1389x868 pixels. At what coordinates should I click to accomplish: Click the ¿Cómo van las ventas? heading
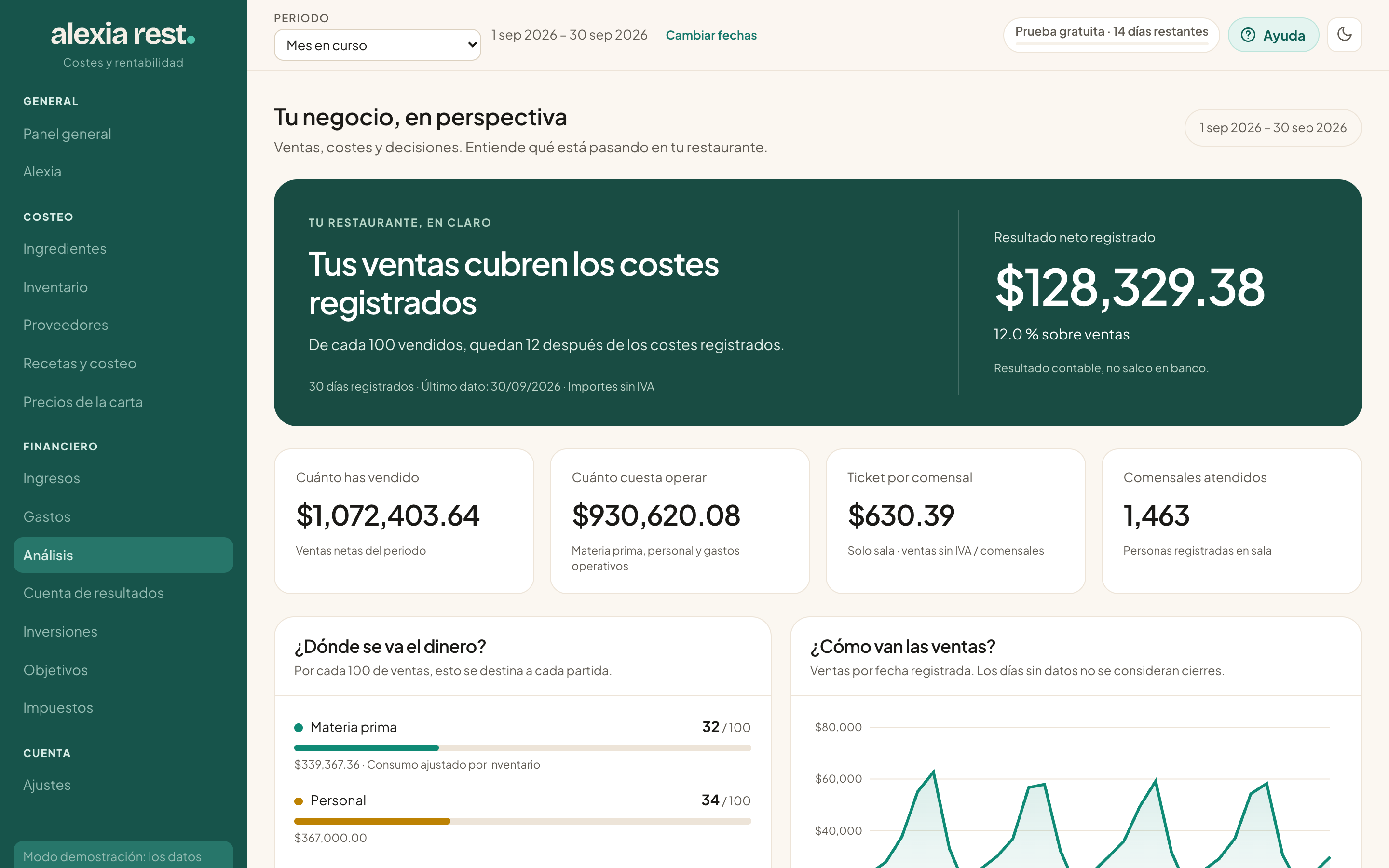(902, 646)
